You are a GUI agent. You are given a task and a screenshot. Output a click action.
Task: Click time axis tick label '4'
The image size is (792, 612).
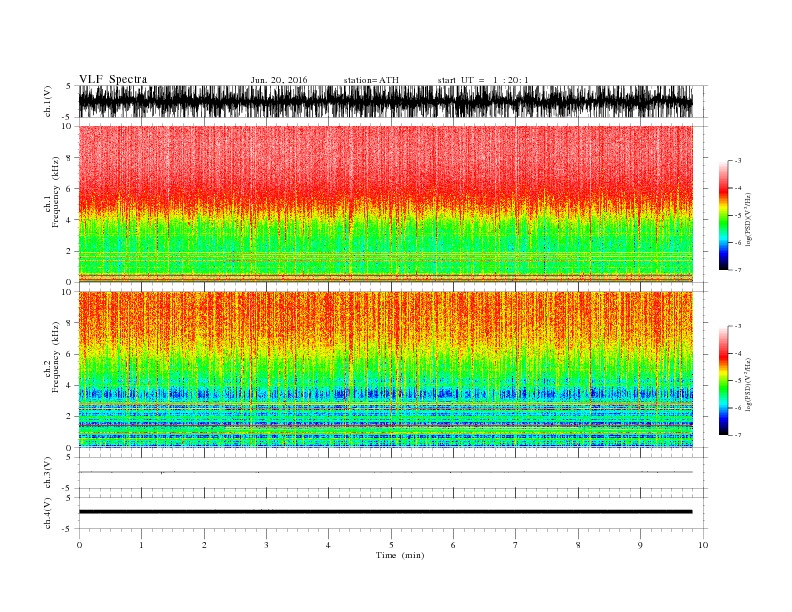point(328,545)
